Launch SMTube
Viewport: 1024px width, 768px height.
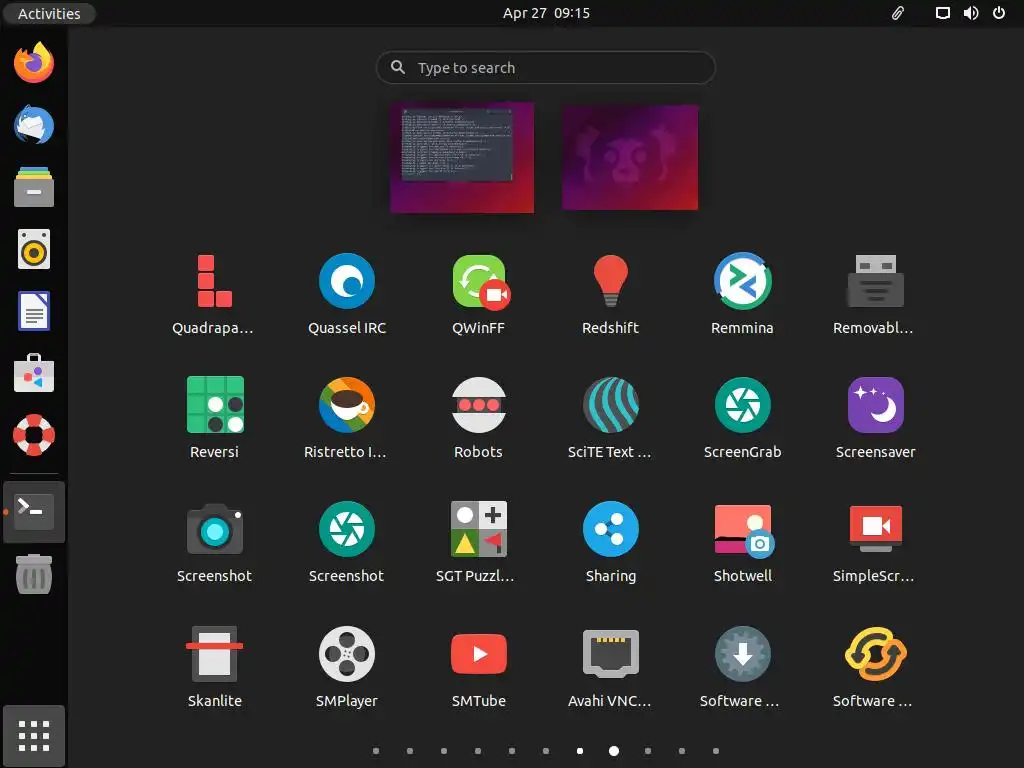pos(479,667)
